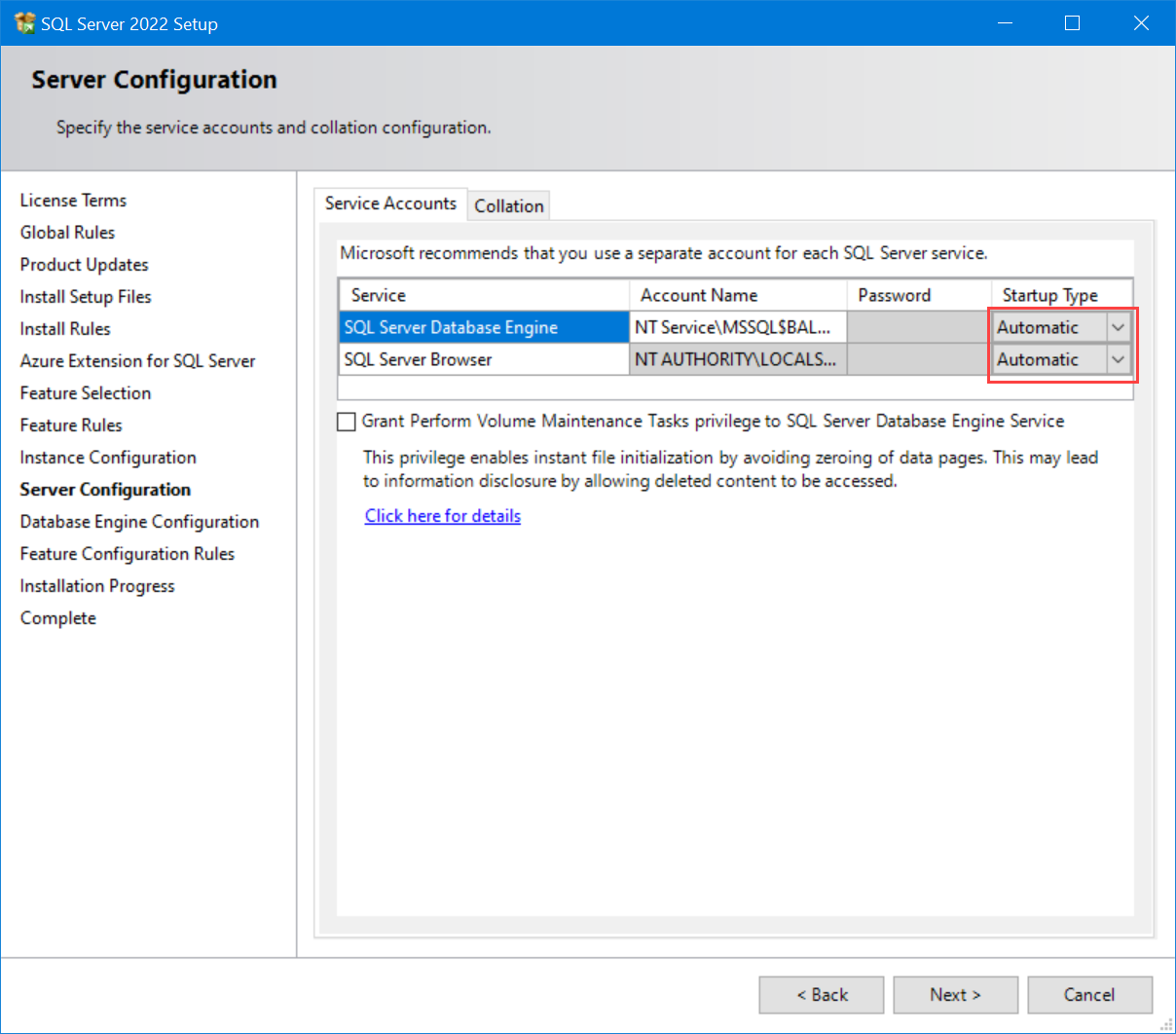Open the Startup Type dropdown for Database Engine

tap(1120, 327)
